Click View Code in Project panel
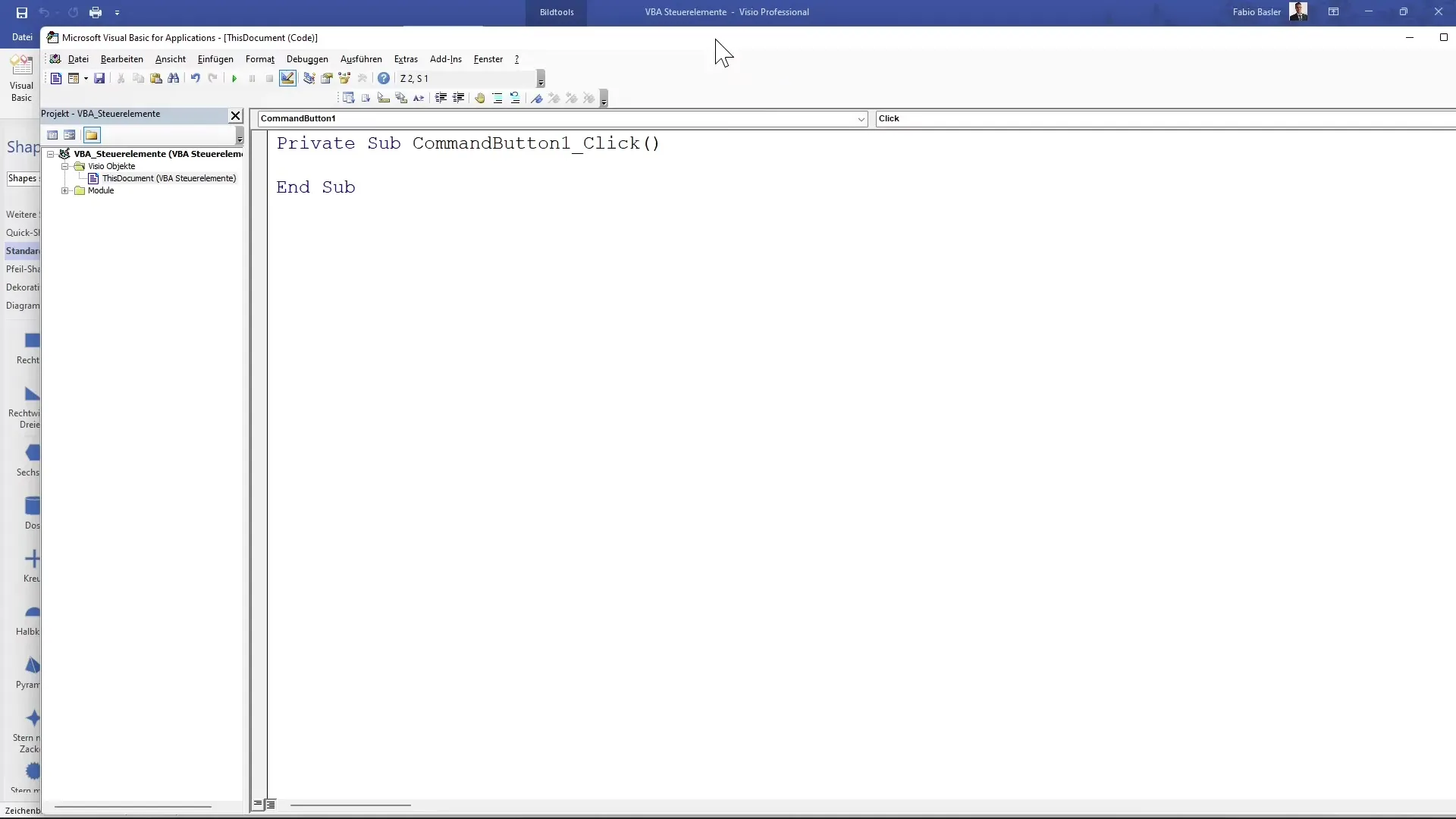Image resolution: width=1456 pixels, height=819 pixels. pos(52,135)
